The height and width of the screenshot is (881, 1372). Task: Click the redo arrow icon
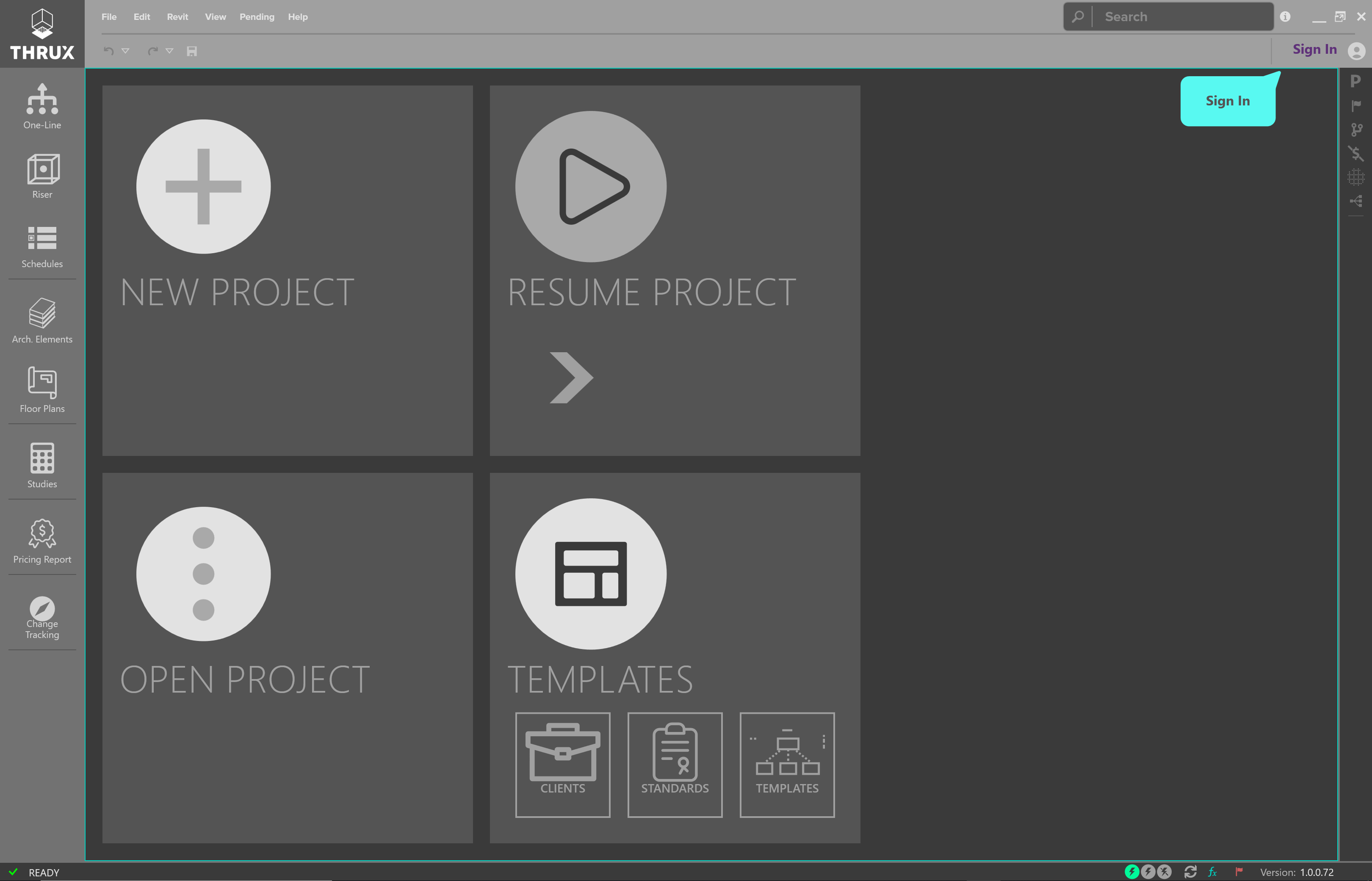[153, 51]
